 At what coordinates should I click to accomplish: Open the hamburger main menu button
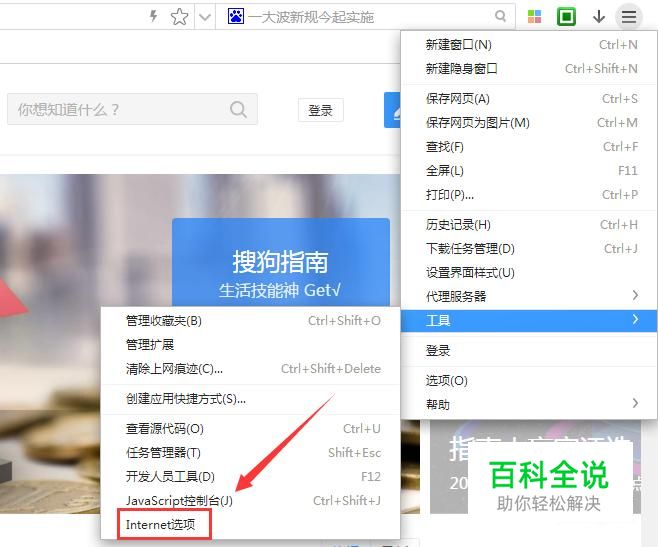point(629,17)
